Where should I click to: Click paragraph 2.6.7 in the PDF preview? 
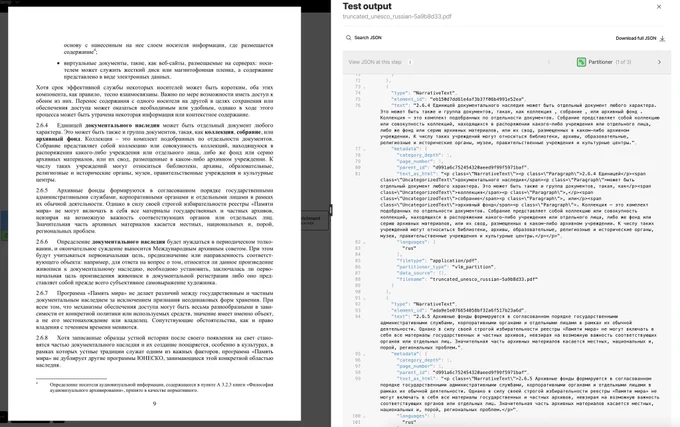(154, 310)
